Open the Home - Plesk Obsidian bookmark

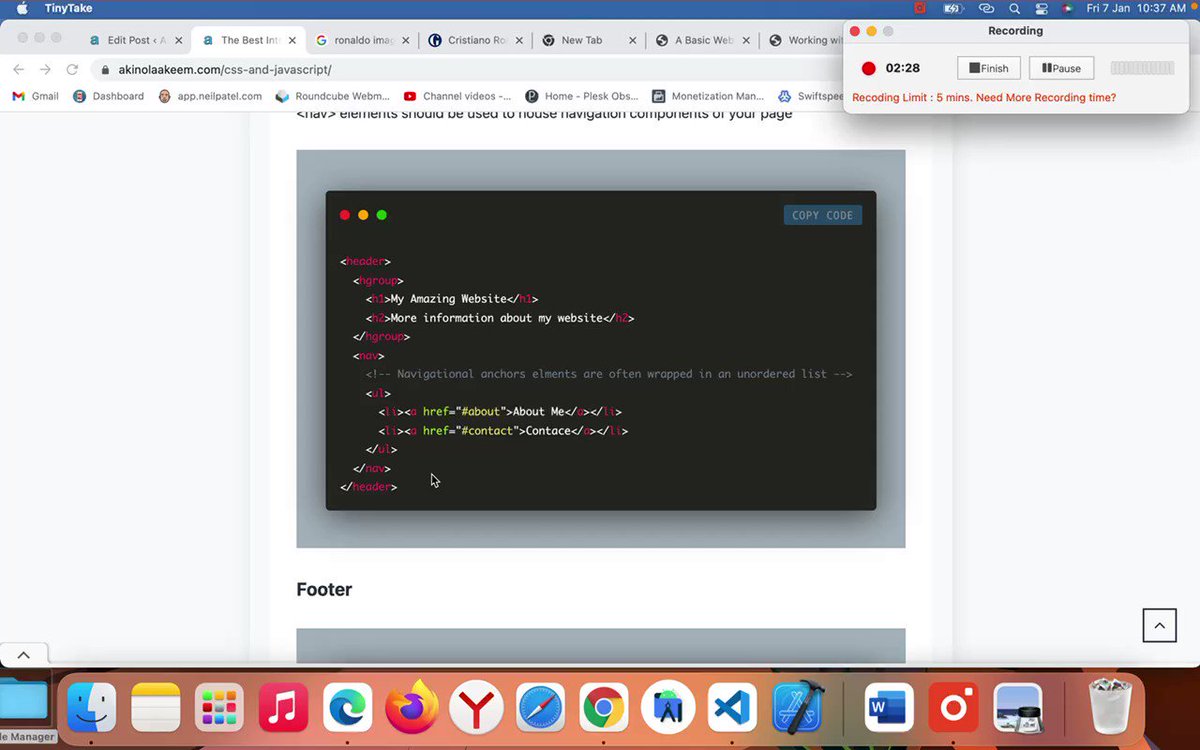tap(582, 96)
